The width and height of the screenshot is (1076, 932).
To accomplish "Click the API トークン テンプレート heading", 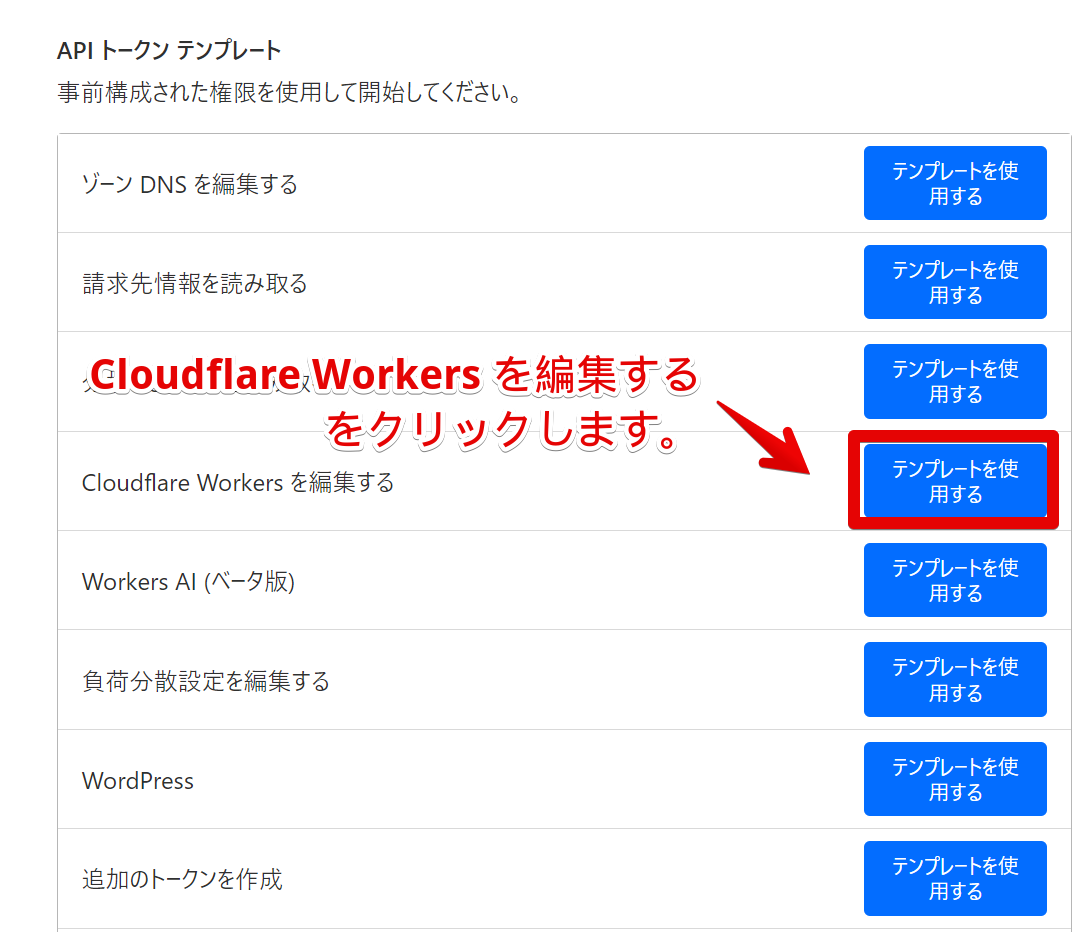I will pos(168,47).
